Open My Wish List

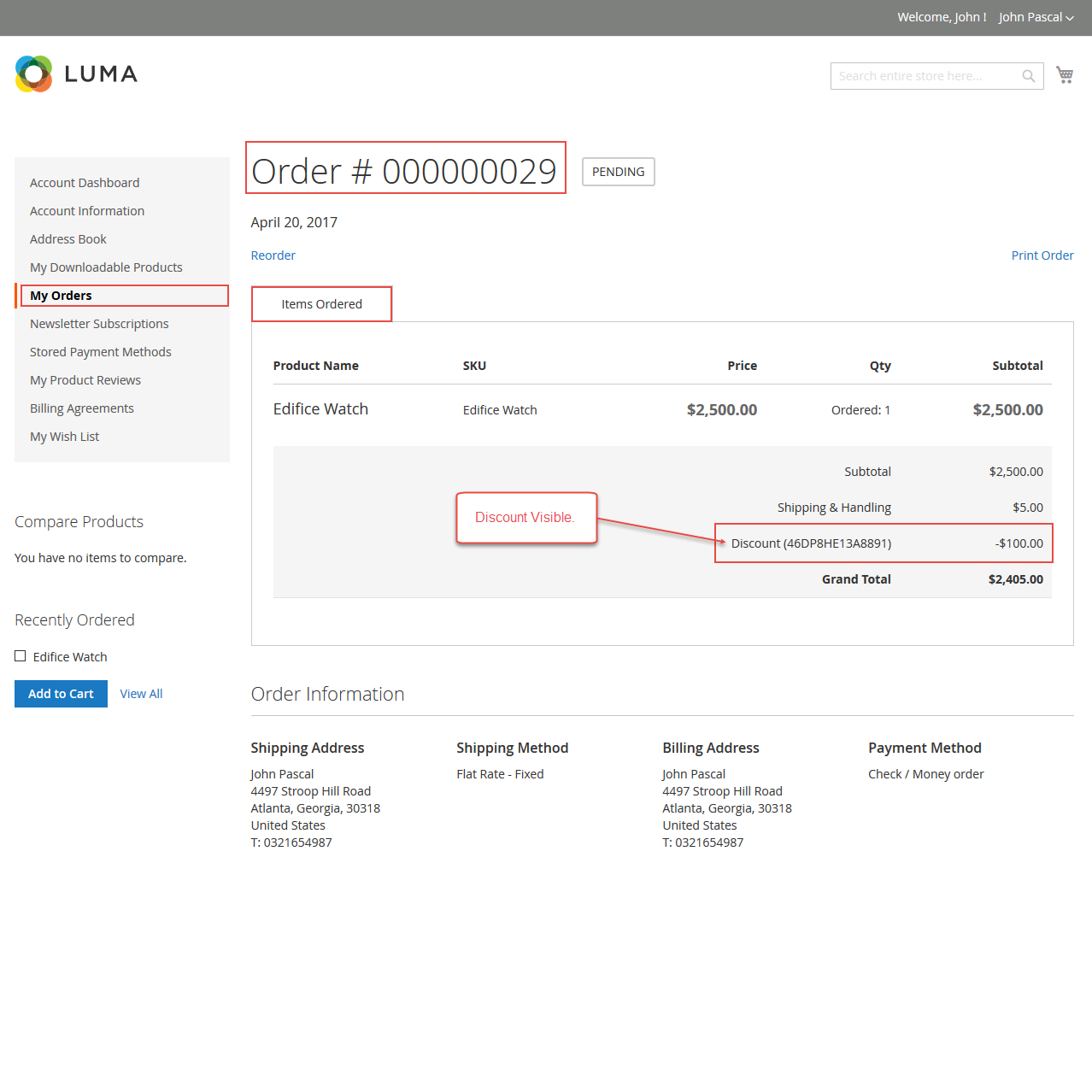[x=64, y=437]
